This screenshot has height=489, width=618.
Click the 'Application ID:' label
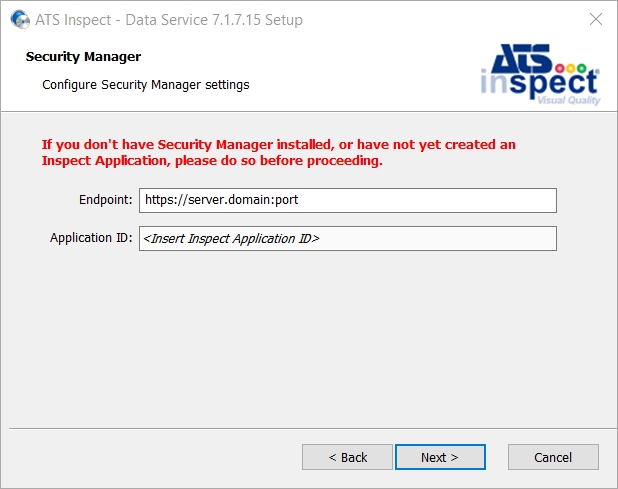tap(91, 238)
